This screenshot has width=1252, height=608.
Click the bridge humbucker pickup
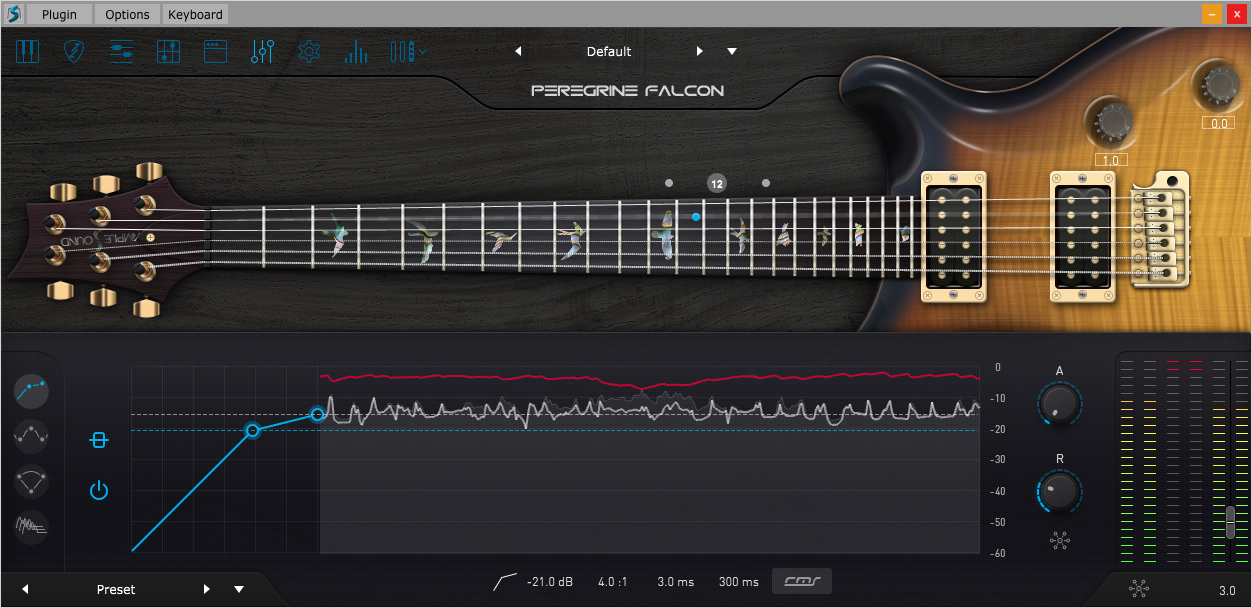pyautogui.click(x=1085, y=237)
